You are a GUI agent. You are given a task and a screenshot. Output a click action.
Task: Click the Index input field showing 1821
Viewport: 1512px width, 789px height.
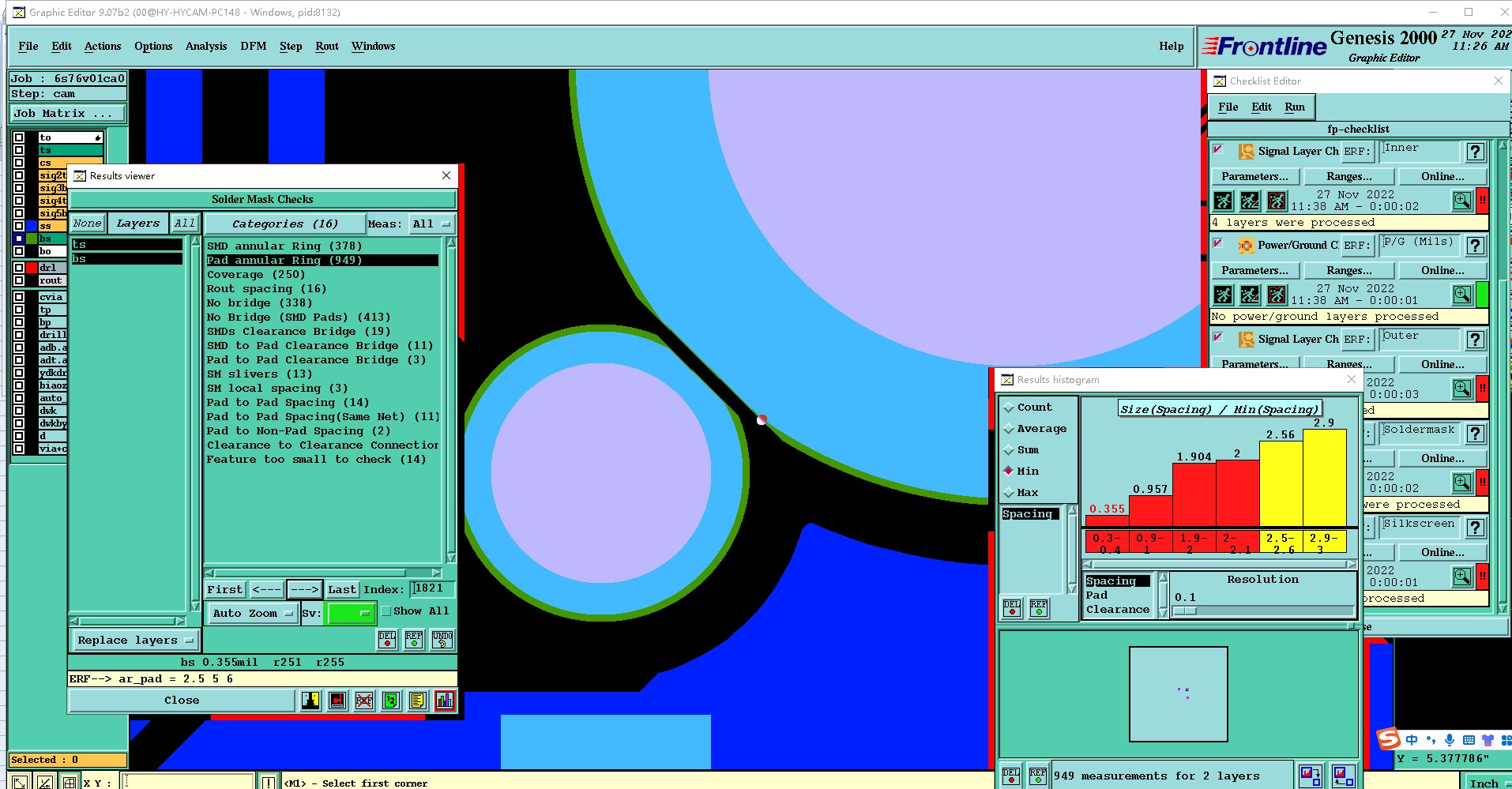click(x=431, y=588)
